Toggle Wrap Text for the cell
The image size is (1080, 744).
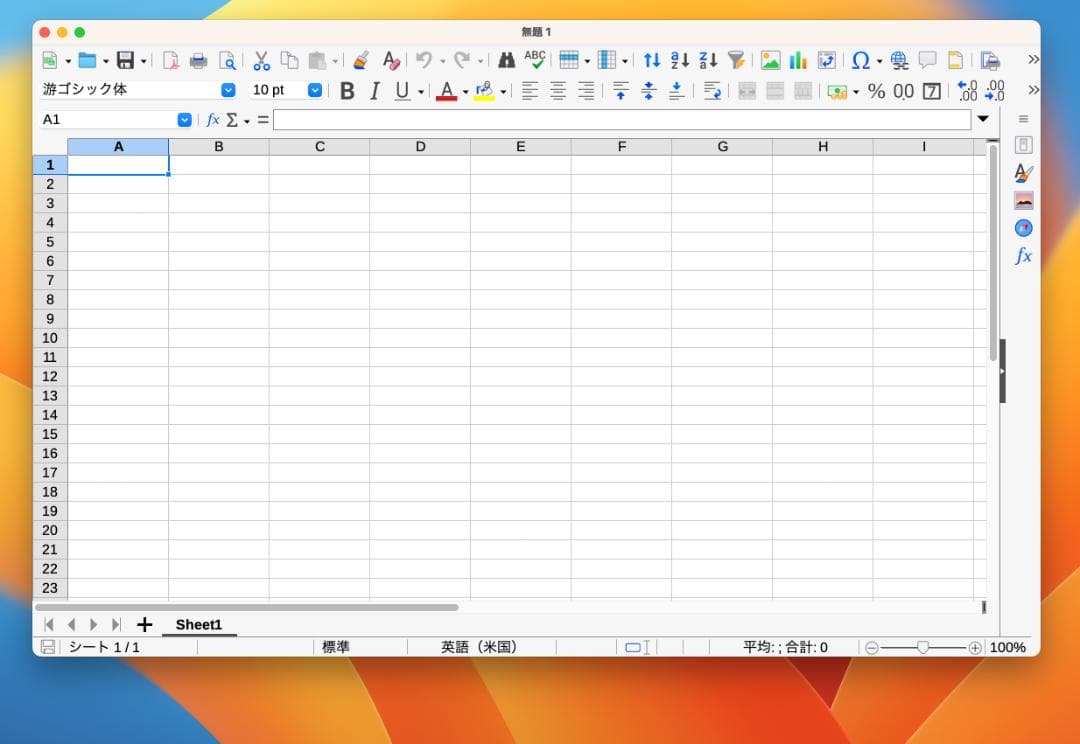[x=712, y=91]
